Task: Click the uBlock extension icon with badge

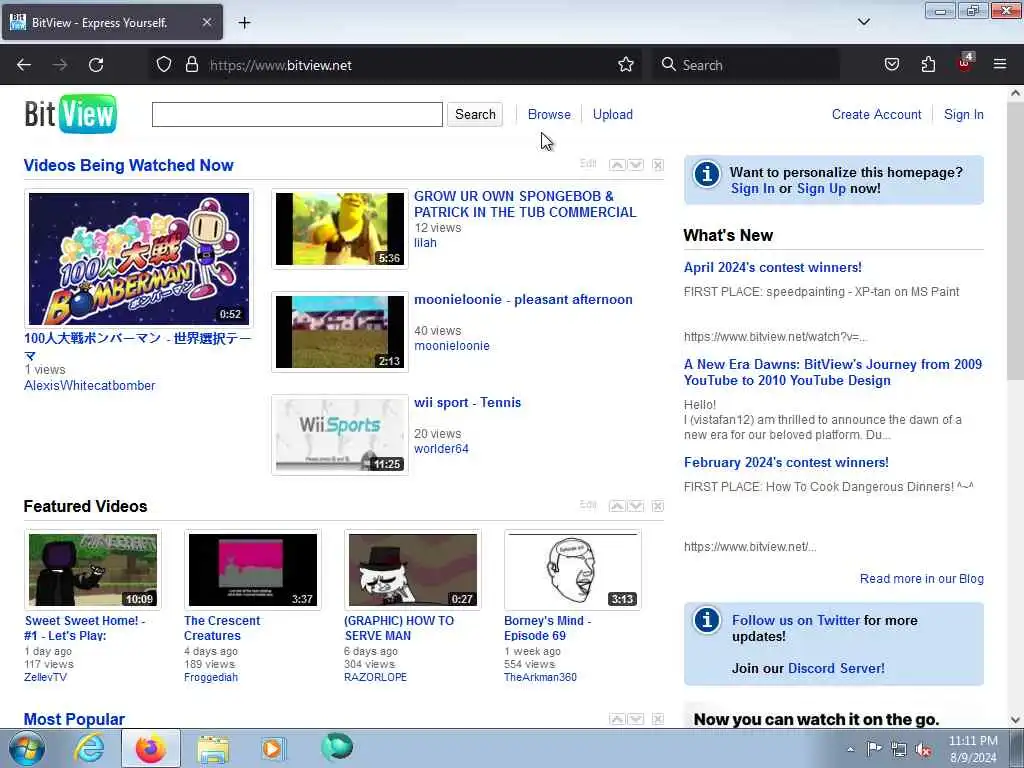Action: pyautogui.click(x=965, y=63)
